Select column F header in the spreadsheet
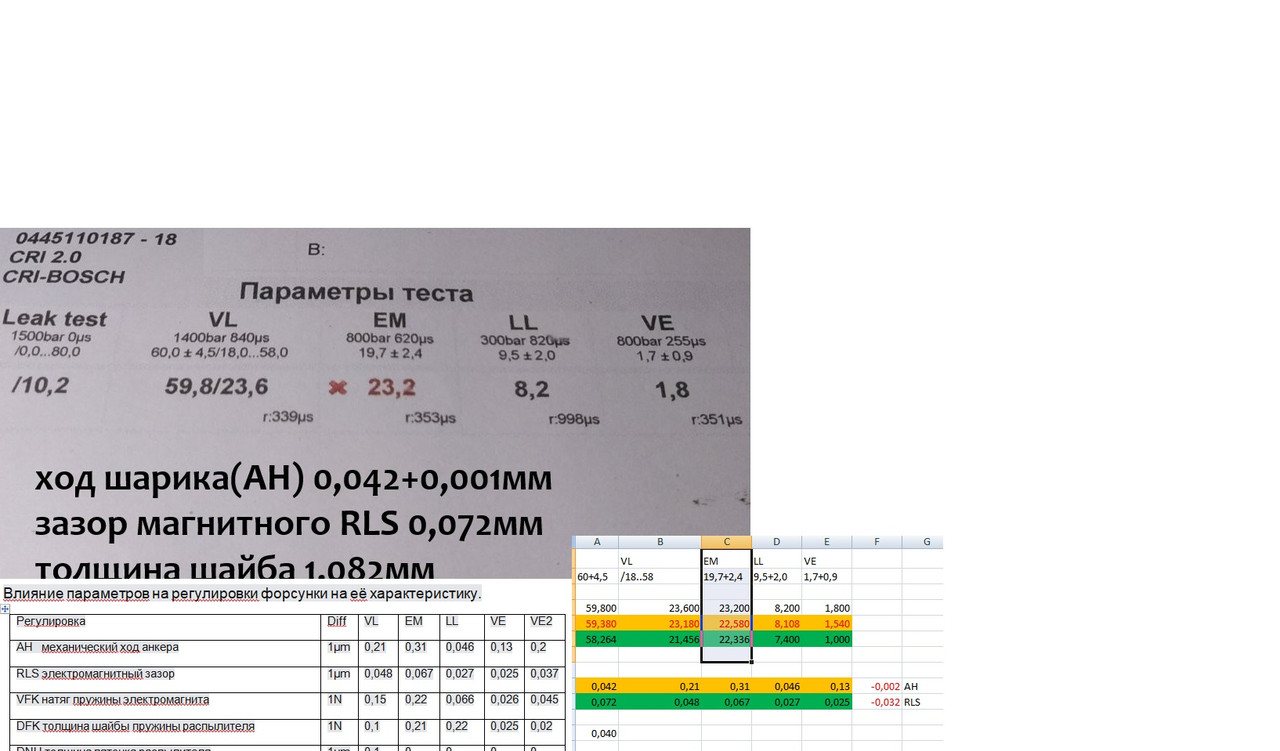The height and width of the screenshot is (751, 1280). click(877, 542)
